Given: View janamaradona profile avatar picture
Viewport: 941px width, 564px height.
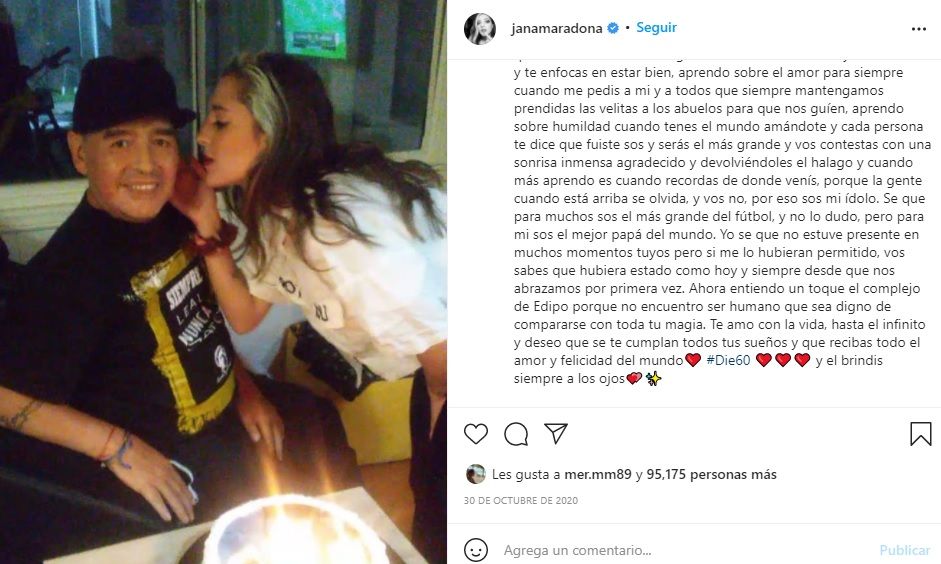Looking at the screenshot, I should 480,28.
